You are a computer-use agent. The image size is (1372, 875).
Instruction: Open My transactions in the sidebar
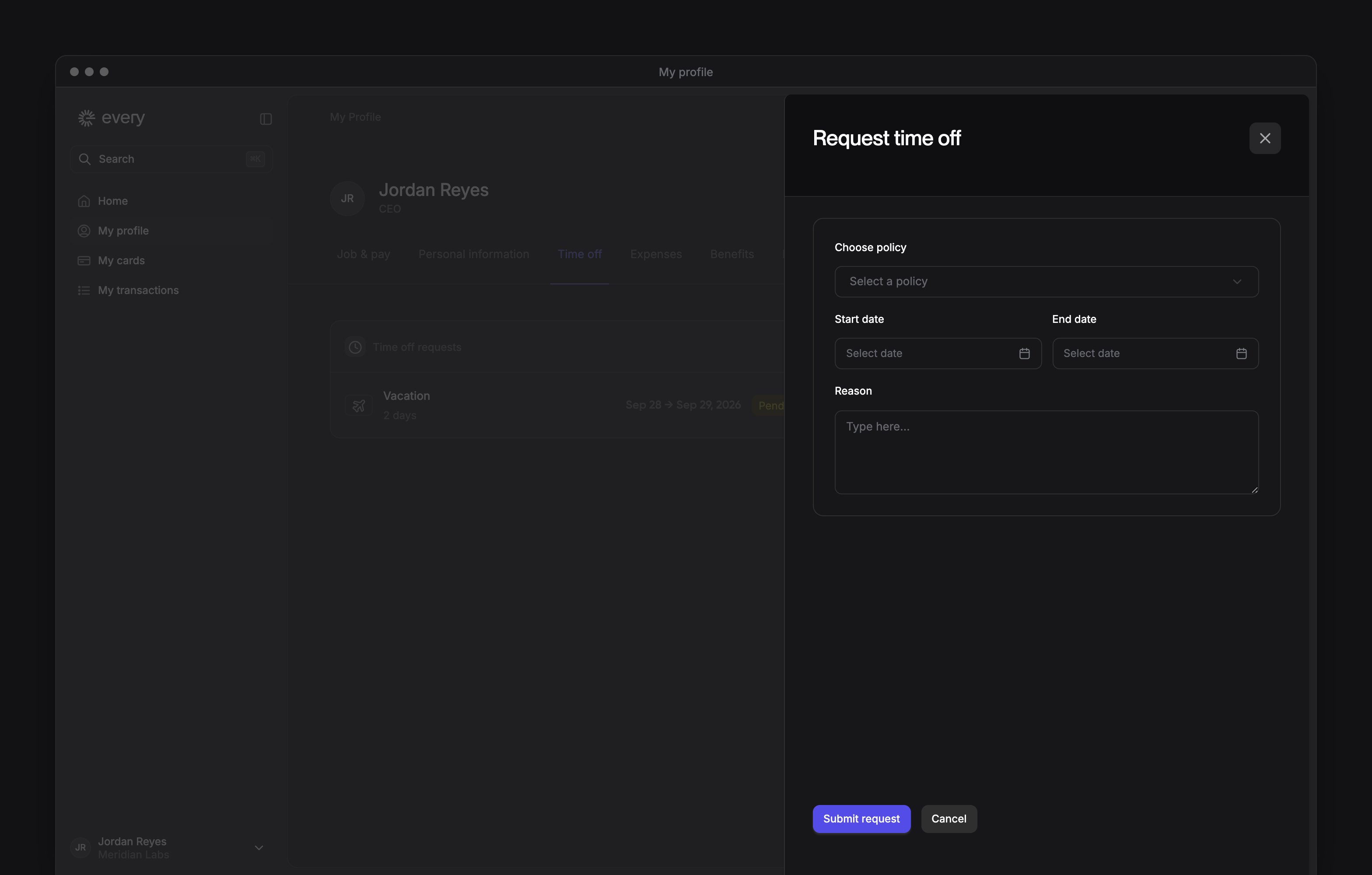tap(171, 290)
